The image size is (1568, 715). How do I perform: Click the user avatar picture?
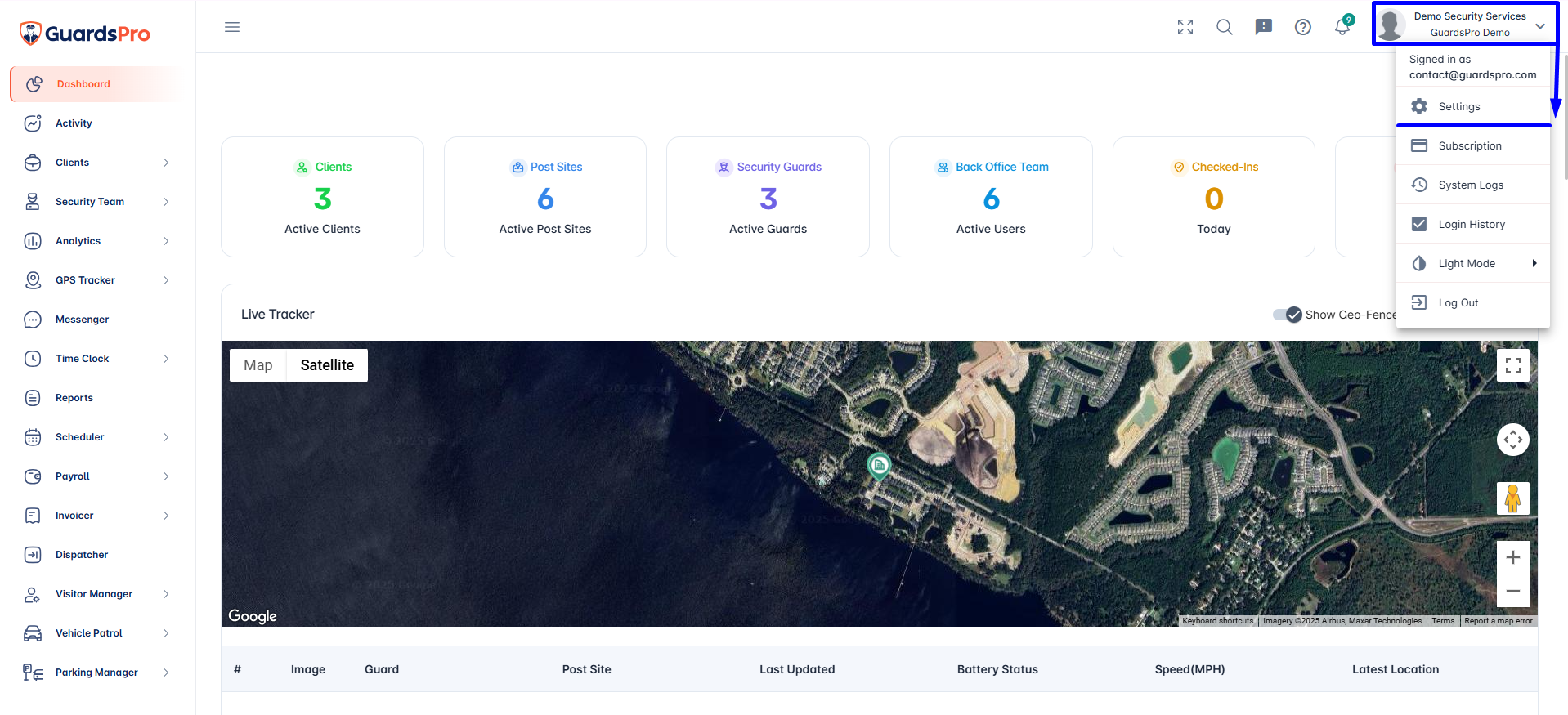click(x=1391, y=25)
